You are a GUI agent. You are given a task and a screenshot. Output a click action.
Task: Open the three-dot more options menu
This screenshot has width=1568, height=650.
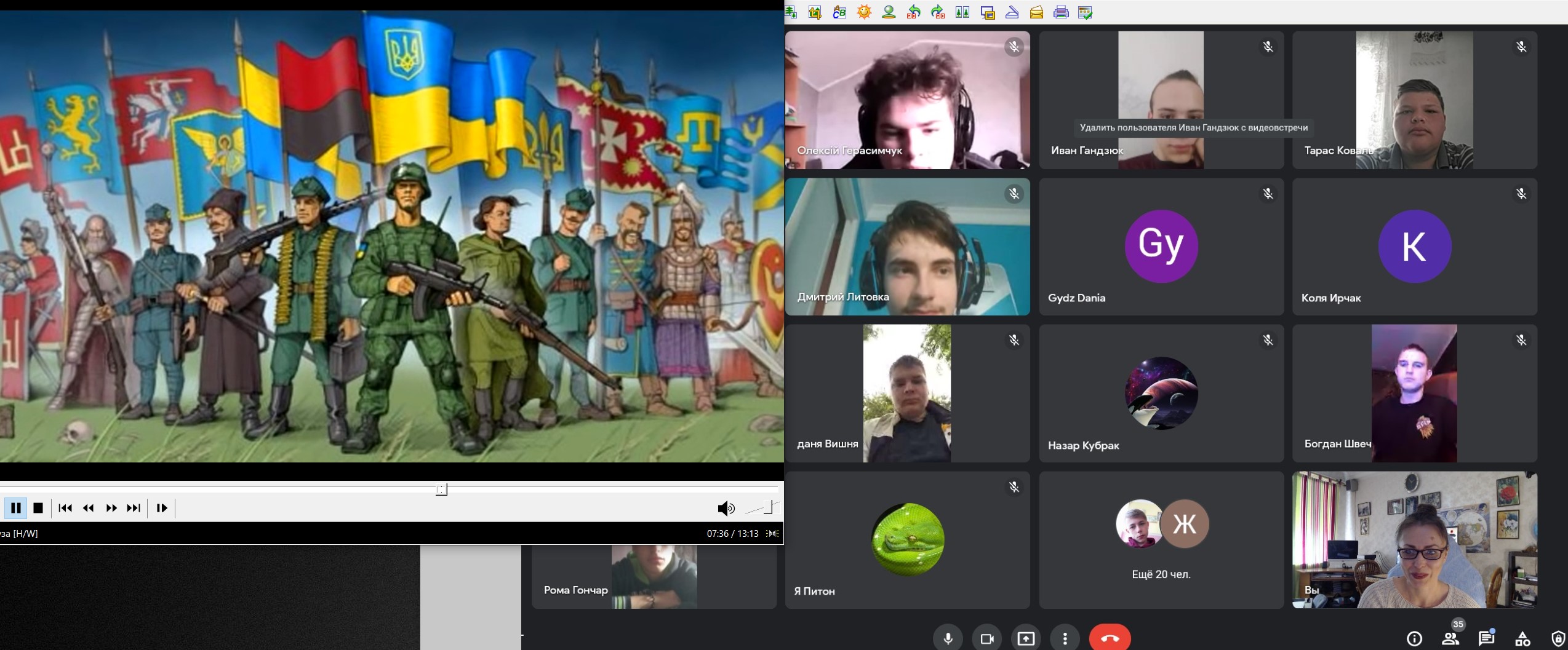[1065, 639]
